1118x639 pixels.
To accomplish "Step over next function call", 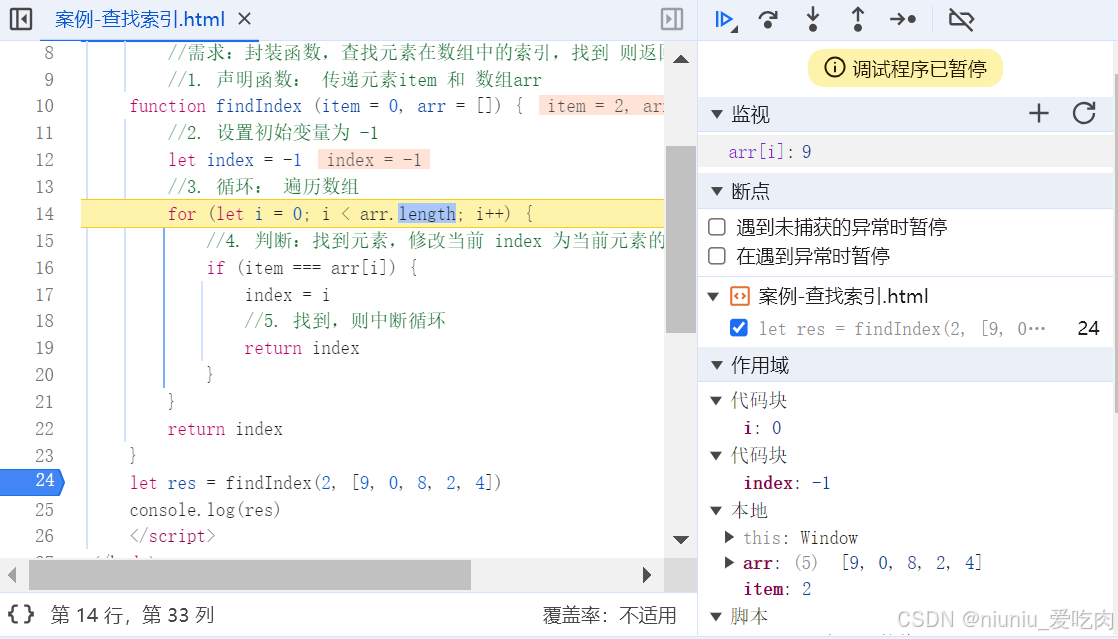I will click(768, 19).
